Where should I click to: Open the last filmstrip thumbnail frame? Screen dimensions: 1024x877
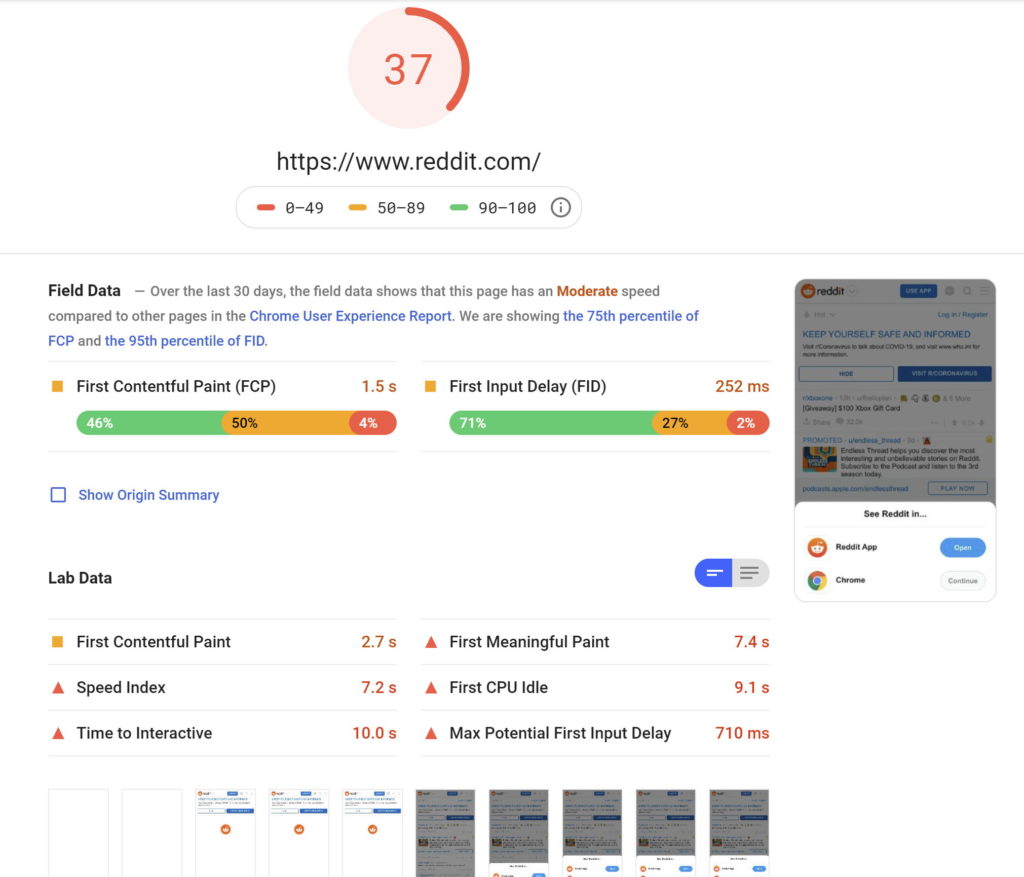coord(739,833)
